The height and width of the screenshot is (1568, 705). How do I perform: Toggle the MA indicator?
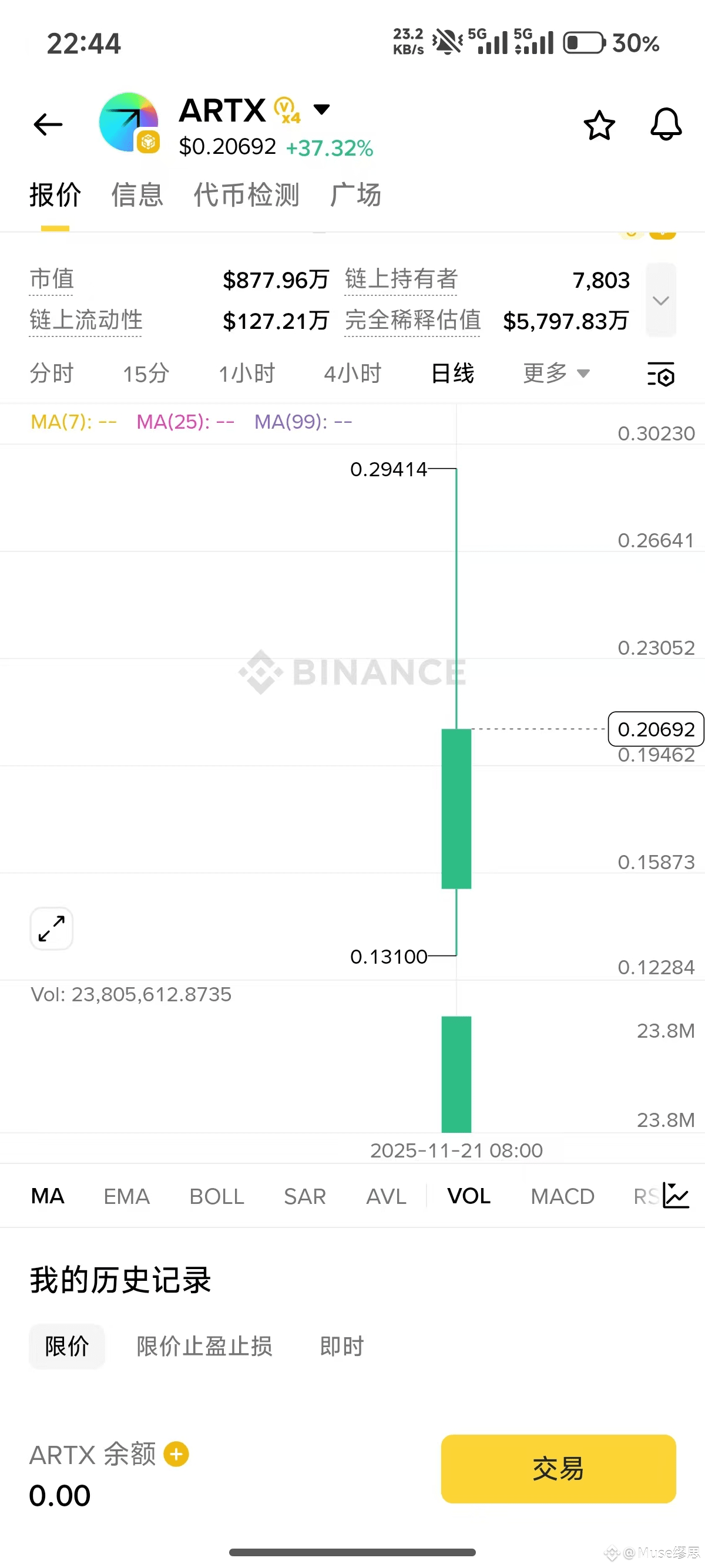(x=48, y=1196)
